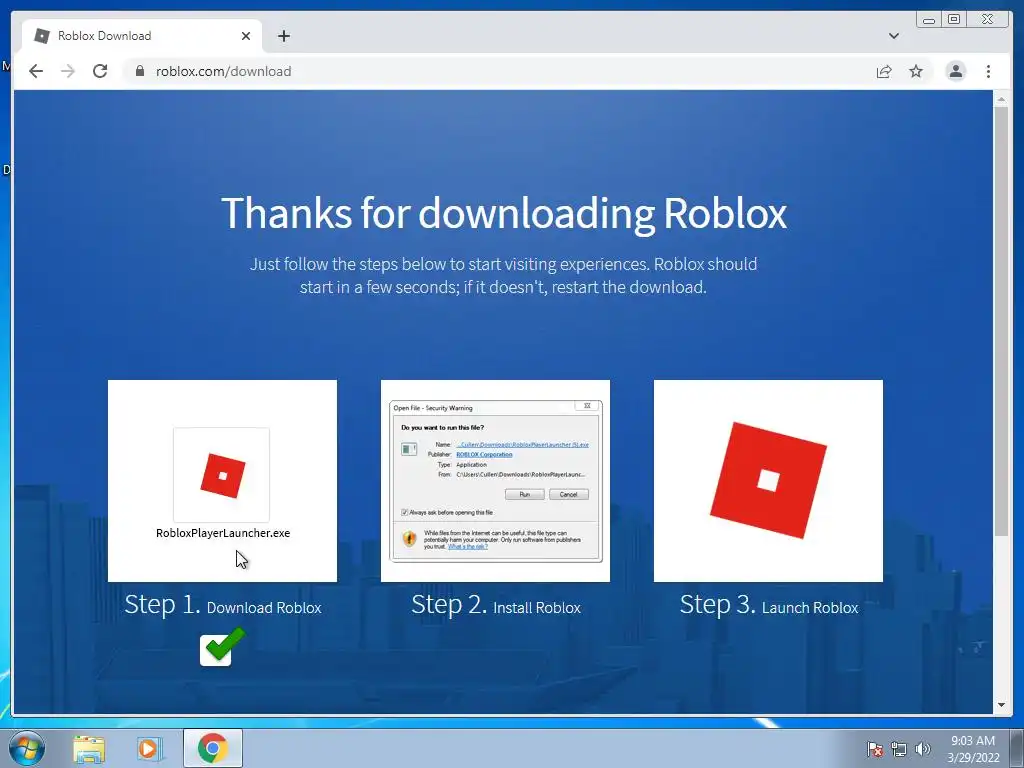
Task: Click the RobloxPlayerLauncher.exe file icon
Action: click(222, 475)
